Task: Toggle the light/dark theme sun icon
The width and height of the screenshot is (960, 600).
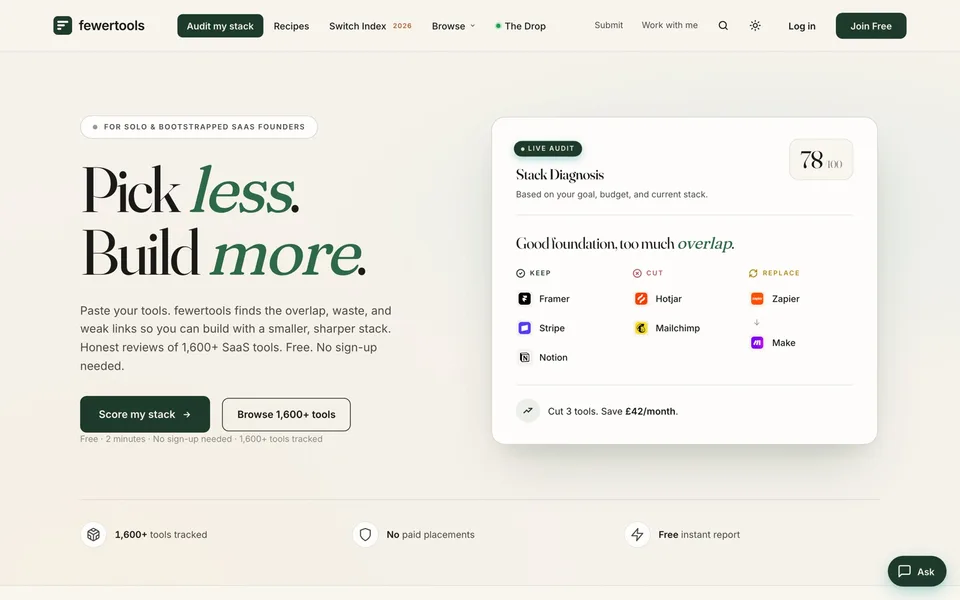Action: point(755,26)
